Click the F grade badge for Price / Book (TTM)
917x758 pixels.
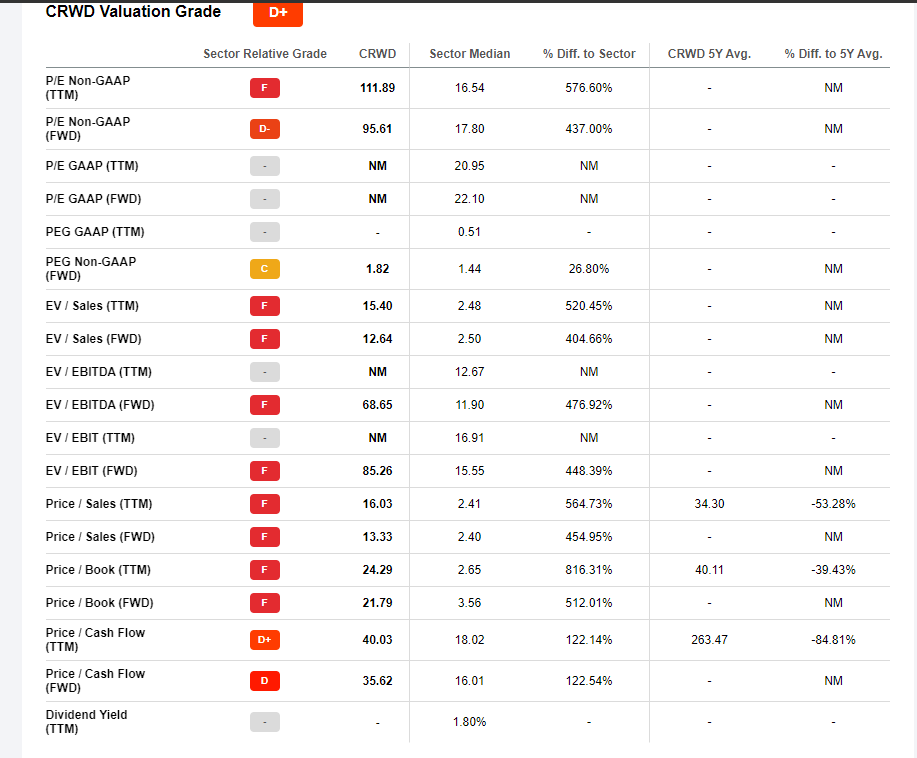click(x=265, y=570)
